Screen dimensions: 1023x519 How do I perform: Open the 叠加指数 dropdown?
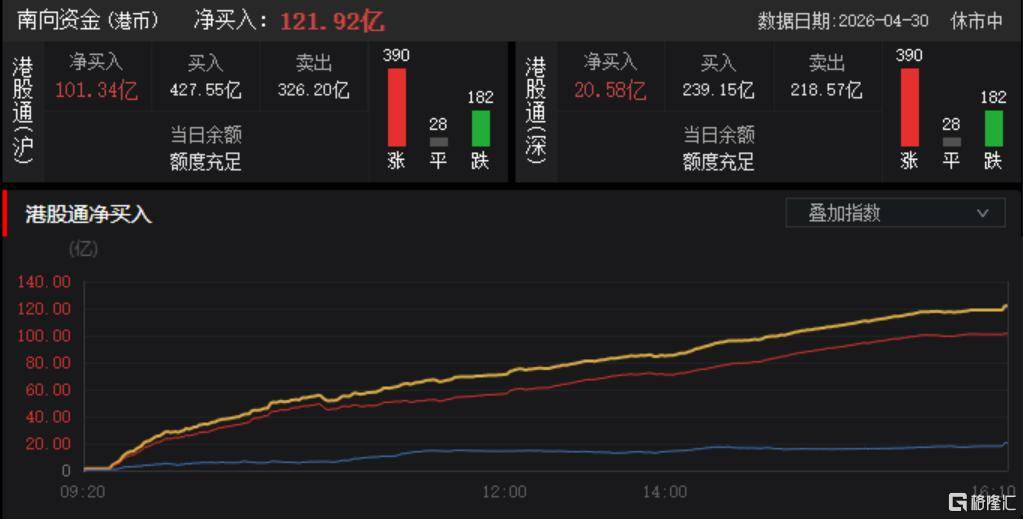895,213
